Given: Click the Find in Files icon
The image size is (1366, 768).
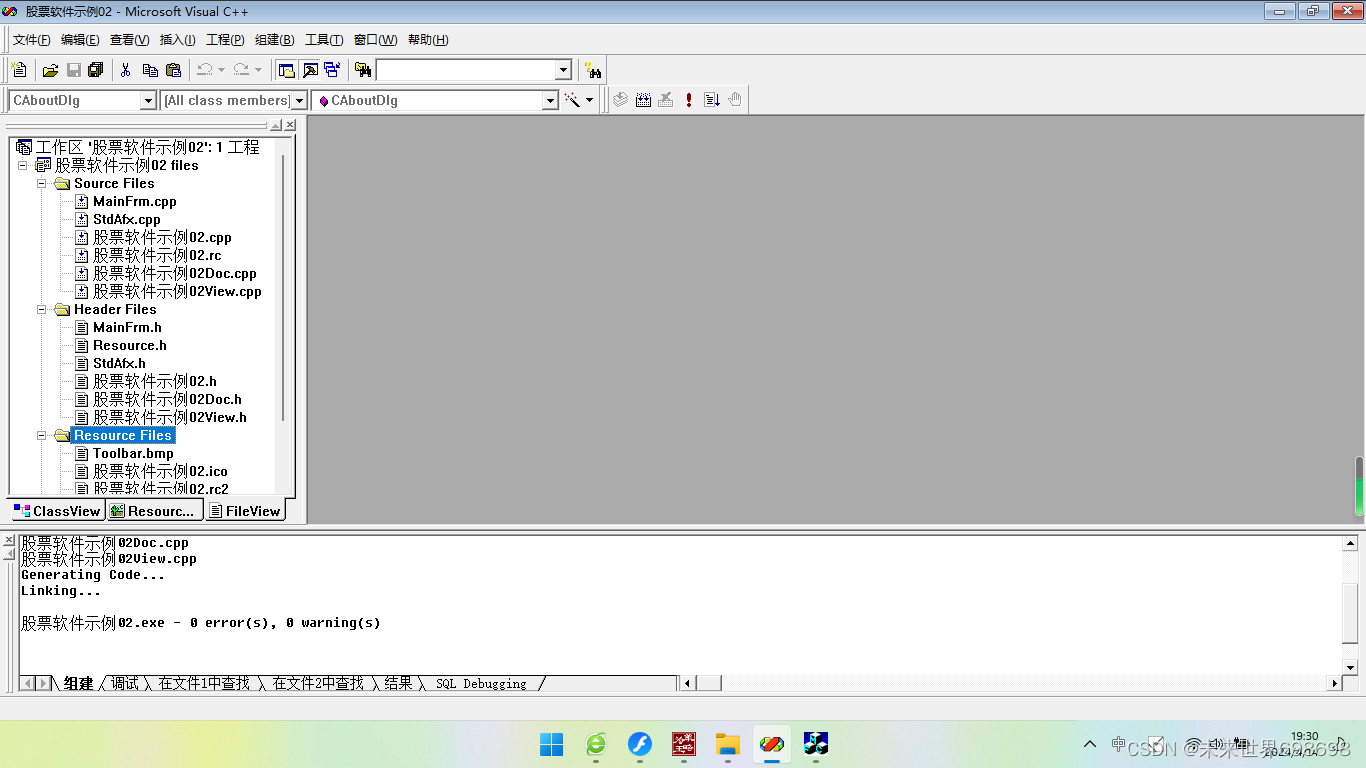Looking at the screenshot, I should pyautogui.click(x=363, y=70).
